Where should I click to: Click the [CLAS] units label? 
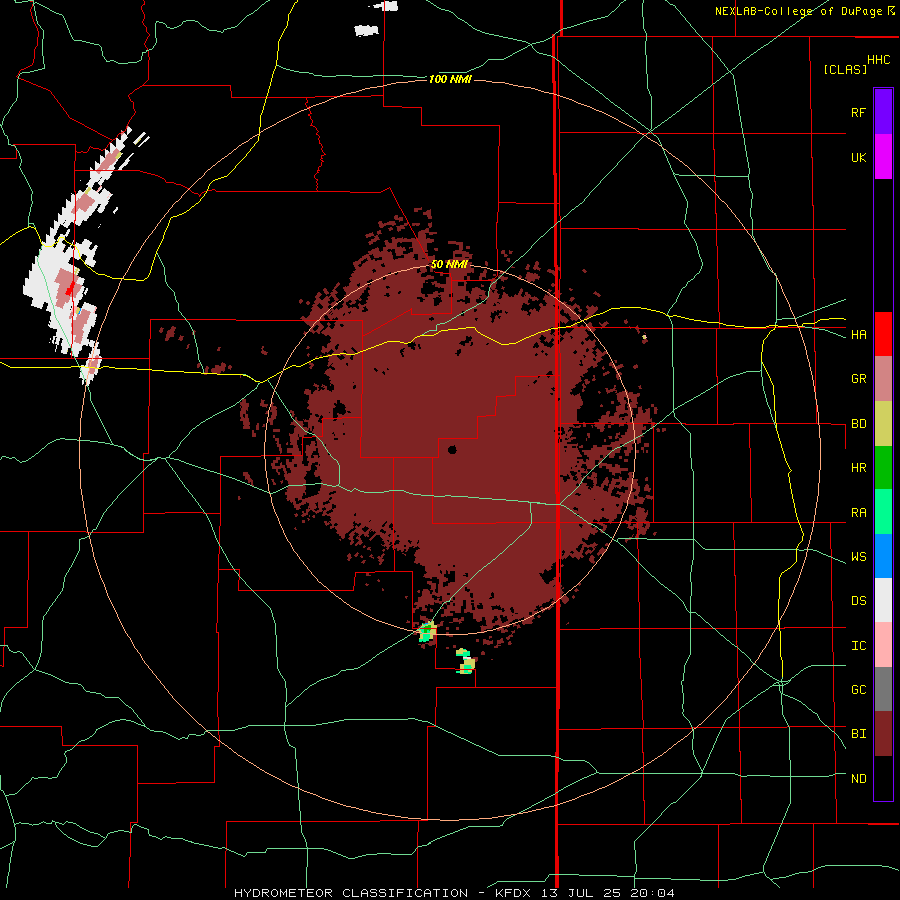tap(845, 69)
